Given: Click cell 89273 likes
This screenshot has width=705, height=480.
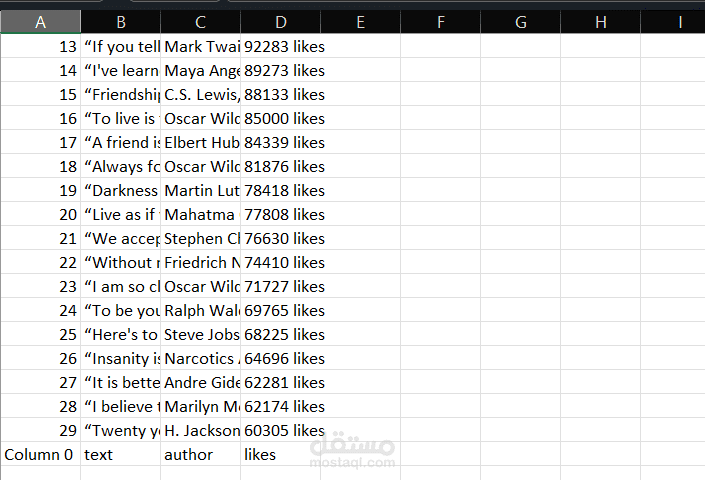Looking at the screenshot, I should tap(281, 70).
